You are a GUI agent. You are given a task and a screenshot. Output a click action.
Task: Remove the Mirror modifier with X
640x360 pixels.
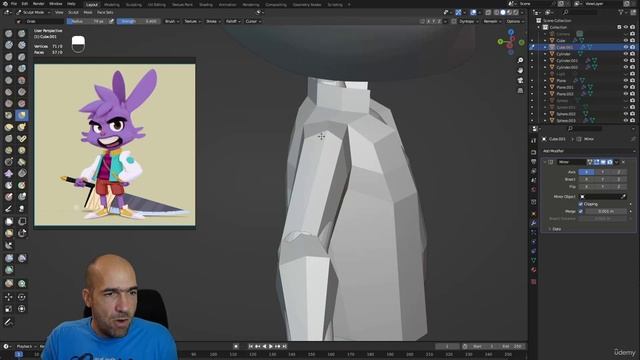point(623,162)
